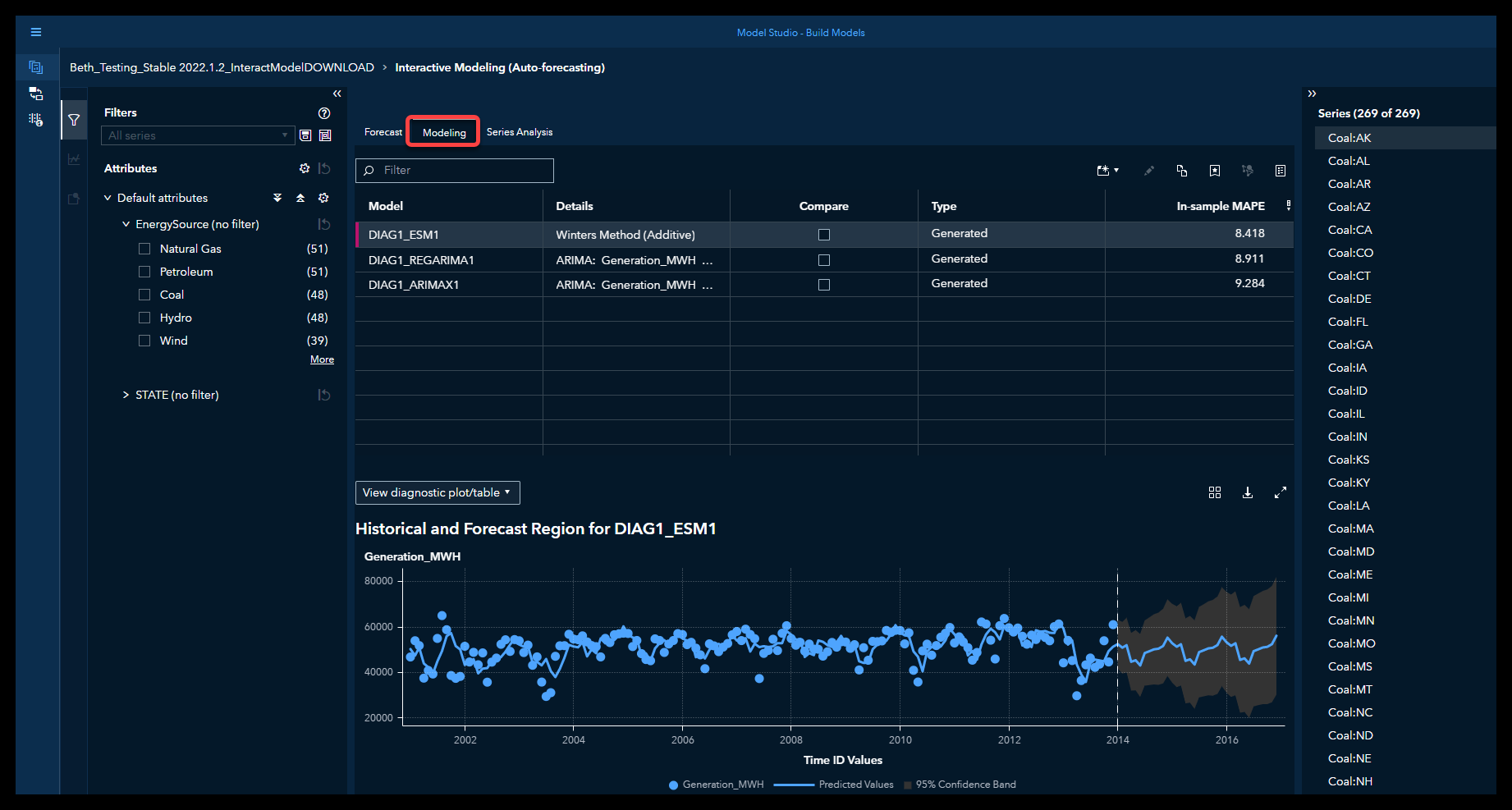
Task: Download the forecast plot
Action: click(x=1248, y=492)
